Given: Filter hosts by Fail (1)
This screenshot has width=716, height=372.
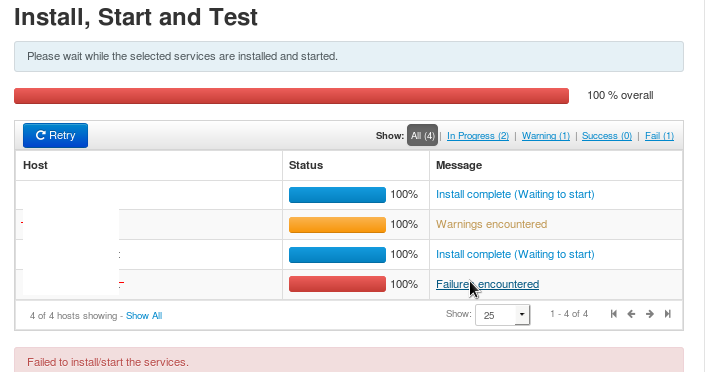Looking at the screenshot, I should click(659, 136).
